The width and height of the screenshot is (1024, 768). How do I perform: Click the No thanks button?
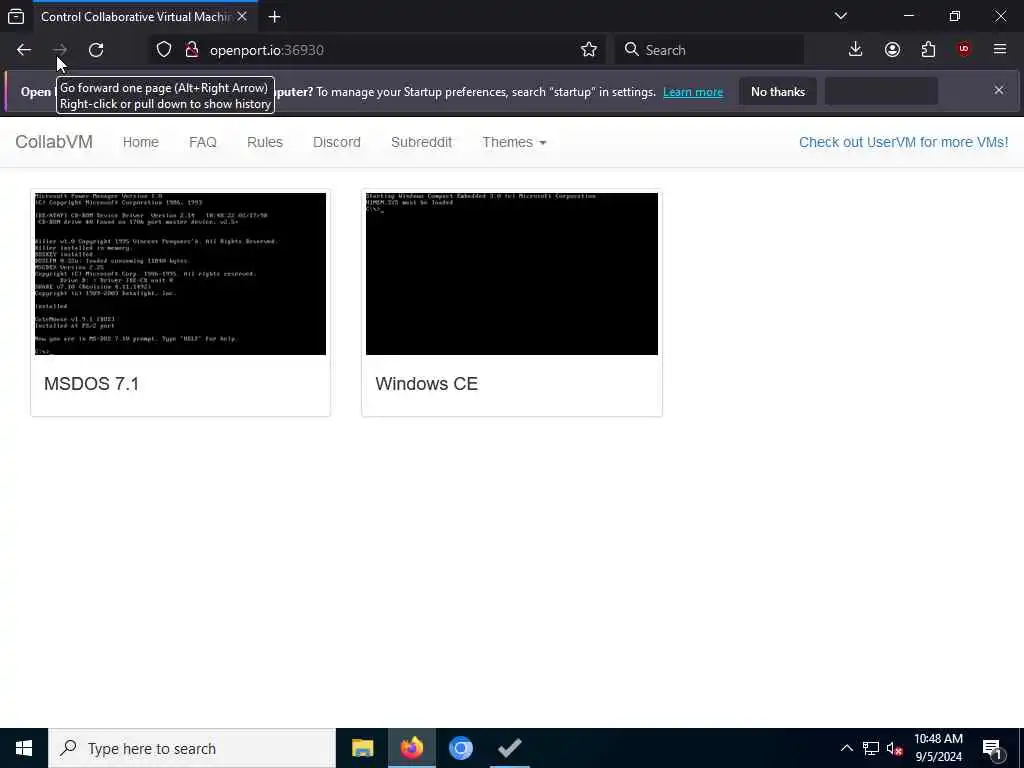778,92
